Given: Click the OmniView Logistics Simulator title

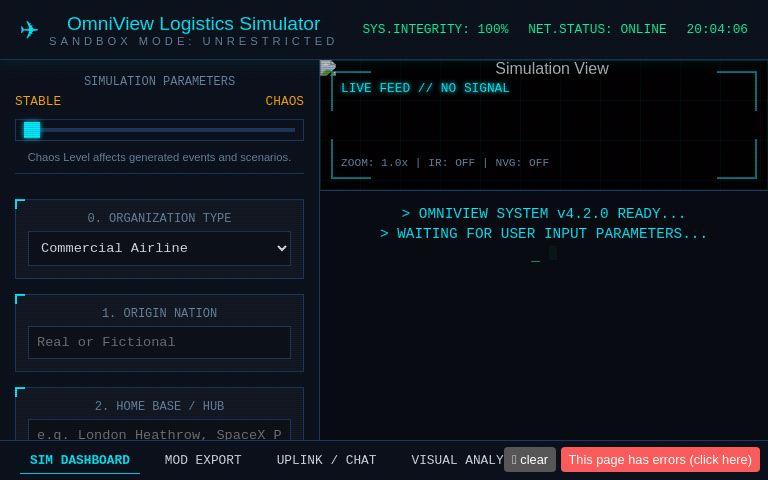Looking at the screenshot, I should tap(193, 24).
